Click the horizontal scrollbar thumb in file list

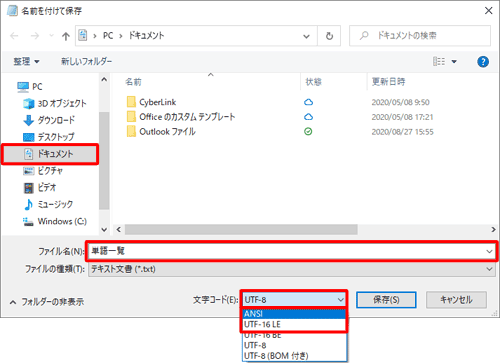[241, 230]
